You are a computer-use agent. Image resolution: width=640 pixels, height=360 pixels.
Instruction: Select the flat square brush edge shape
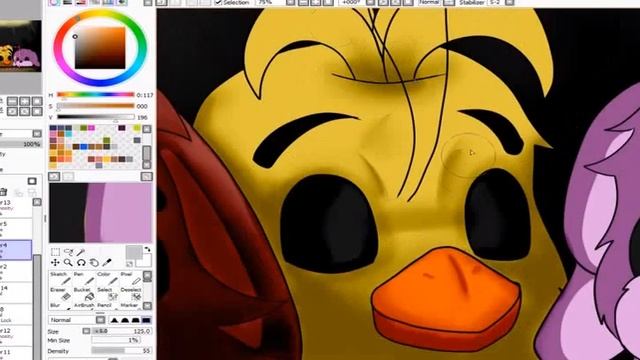click(x=146, y=320)
